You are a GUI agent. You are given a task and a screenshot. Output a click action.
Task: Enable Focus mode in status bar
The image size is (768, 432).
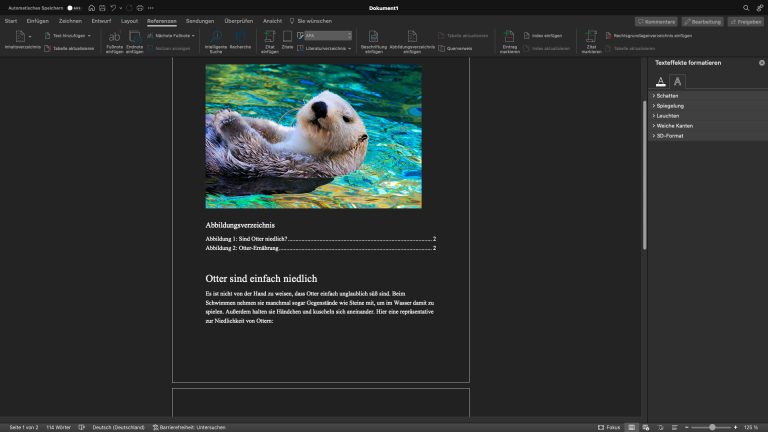pos(608,427)
